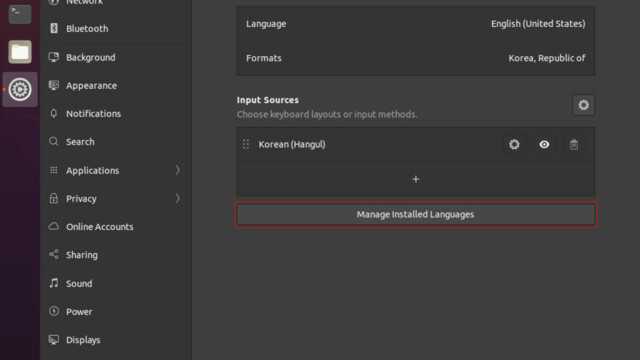The image size is (640, 360).
Task: Open Input Sources options gear
Action: click(583, 105)
